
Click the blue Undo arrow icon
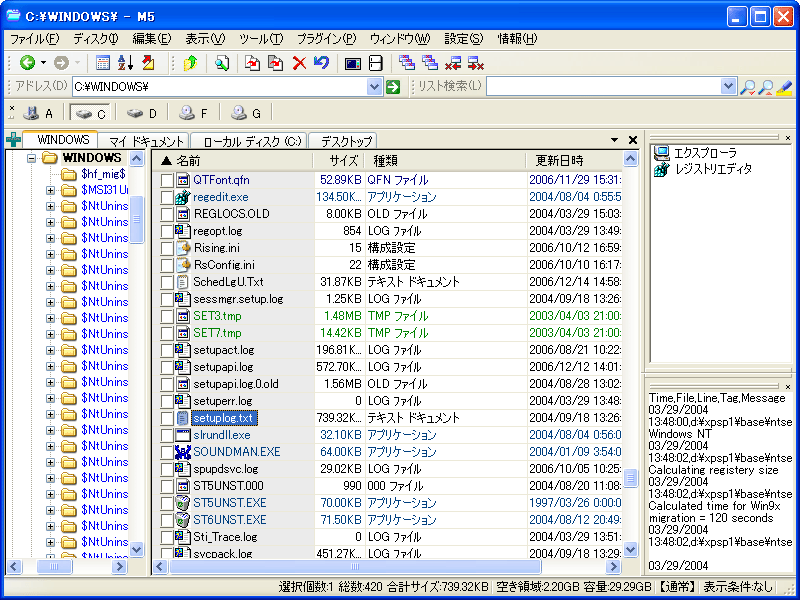[321, 63]
